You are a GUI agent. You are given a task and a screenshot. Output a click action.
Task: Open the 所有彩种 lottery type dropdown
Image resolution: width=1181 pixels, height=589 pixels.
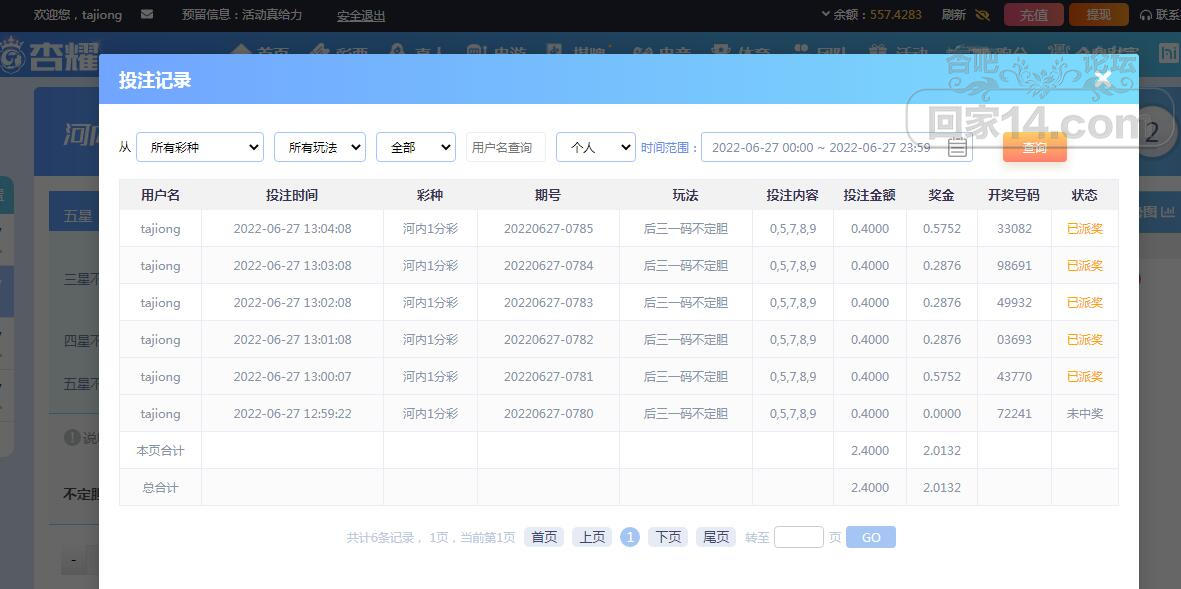click(200, 147)
